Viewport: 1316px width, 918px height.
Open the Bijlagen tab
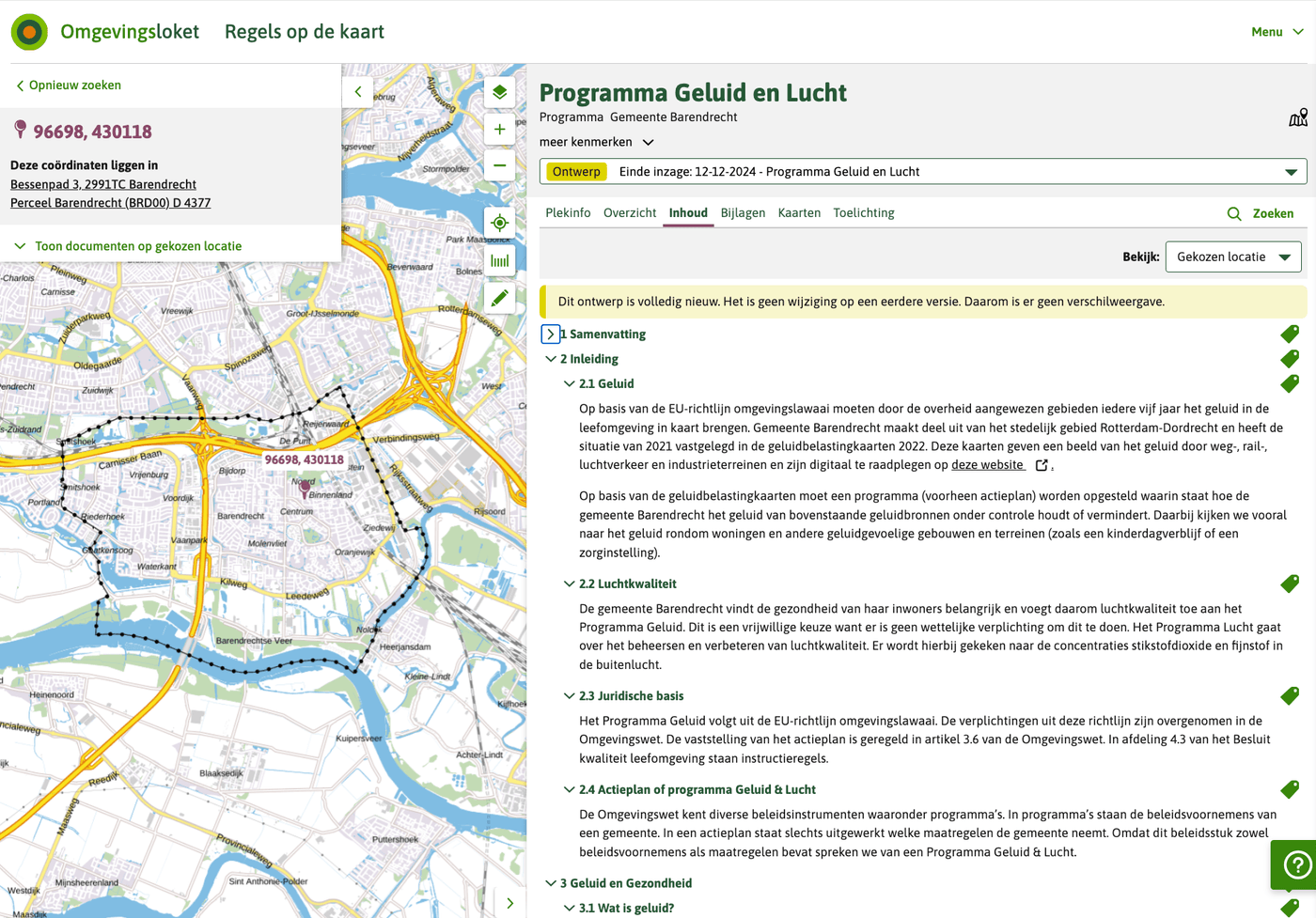tap(743, 213)
